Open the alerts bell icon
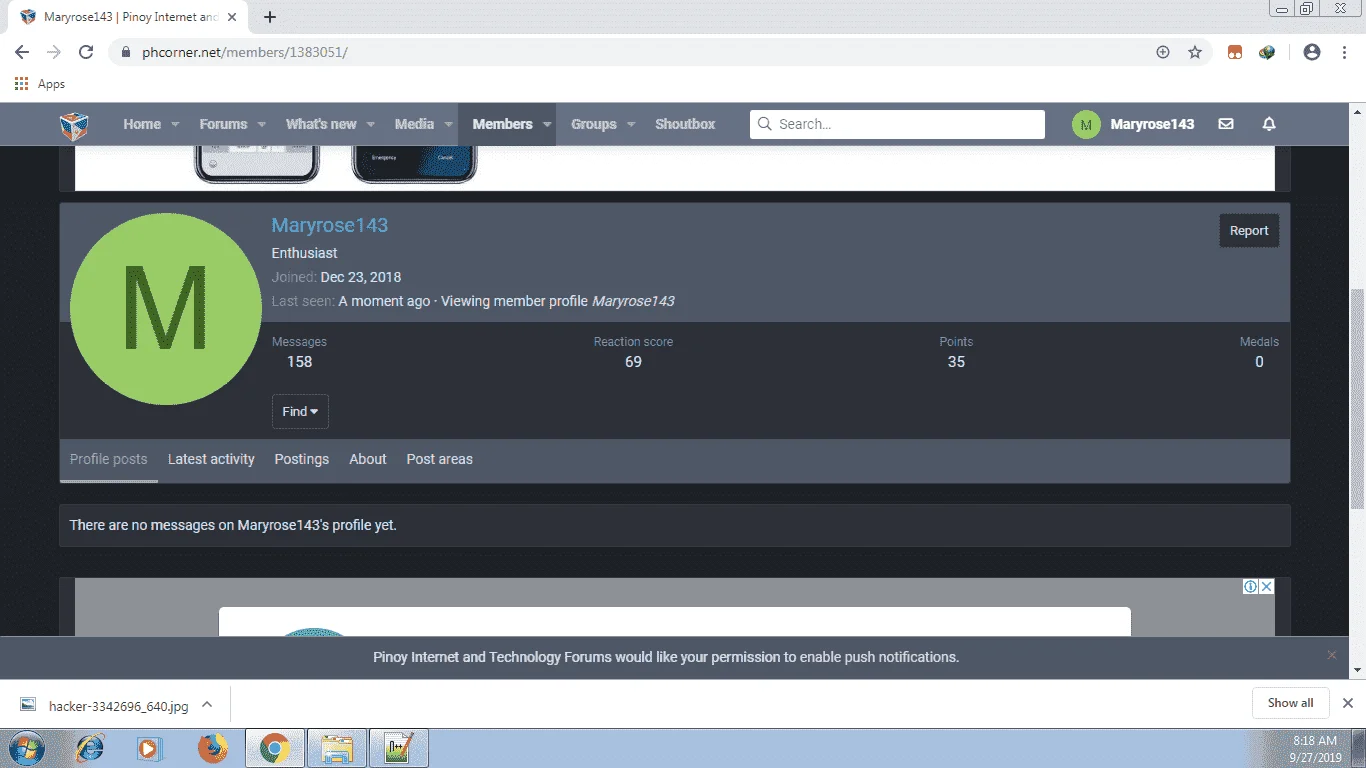Screen dimensions: 1366x768 pyautogui.click(x=1269, y=124)
